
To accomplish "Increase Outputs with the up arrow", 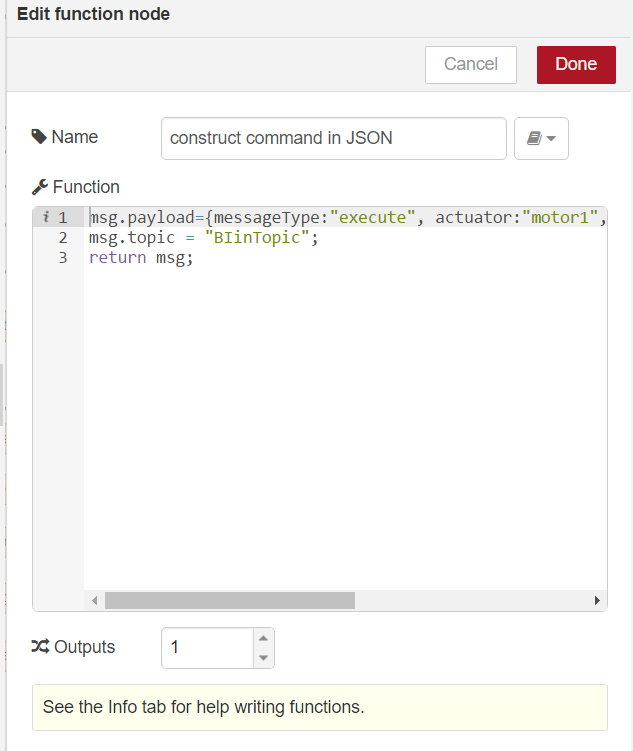I will click(x=263, y=638).
